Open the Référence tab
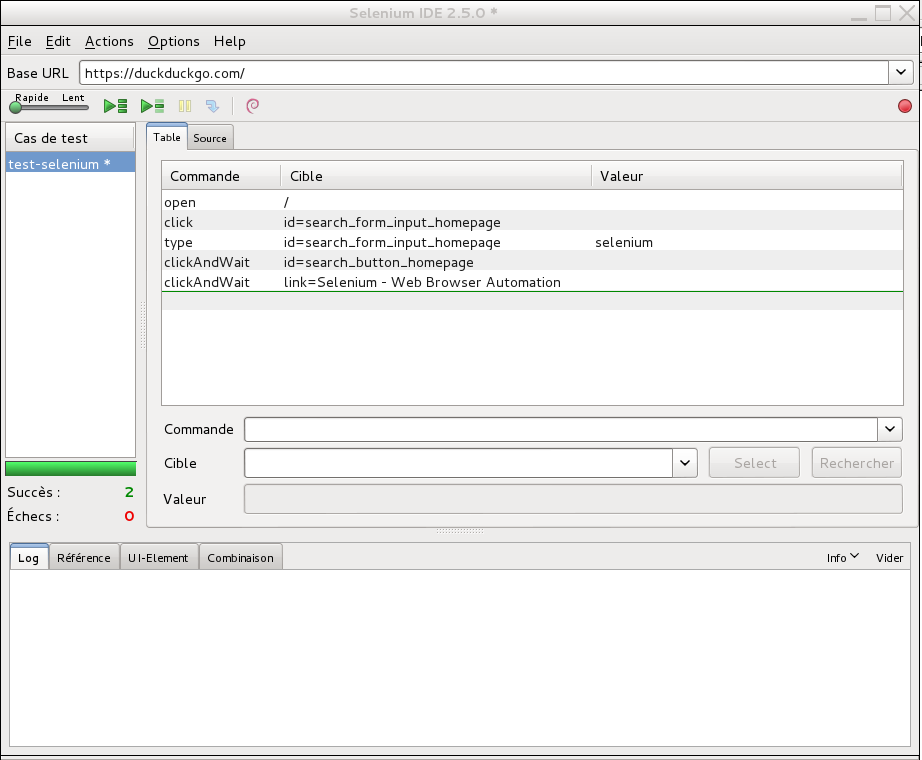 84,557
